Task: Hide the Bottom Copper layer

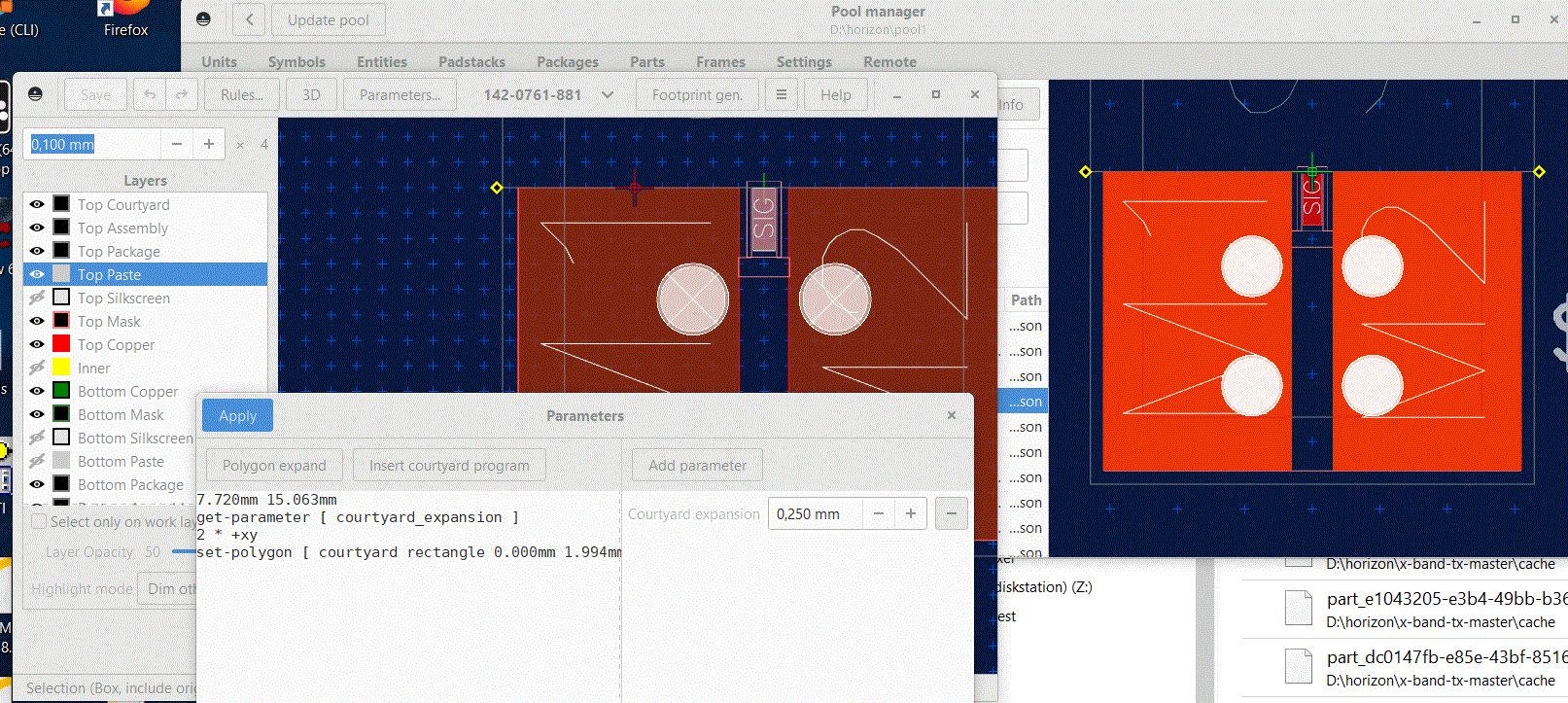Action: (37, 391)
